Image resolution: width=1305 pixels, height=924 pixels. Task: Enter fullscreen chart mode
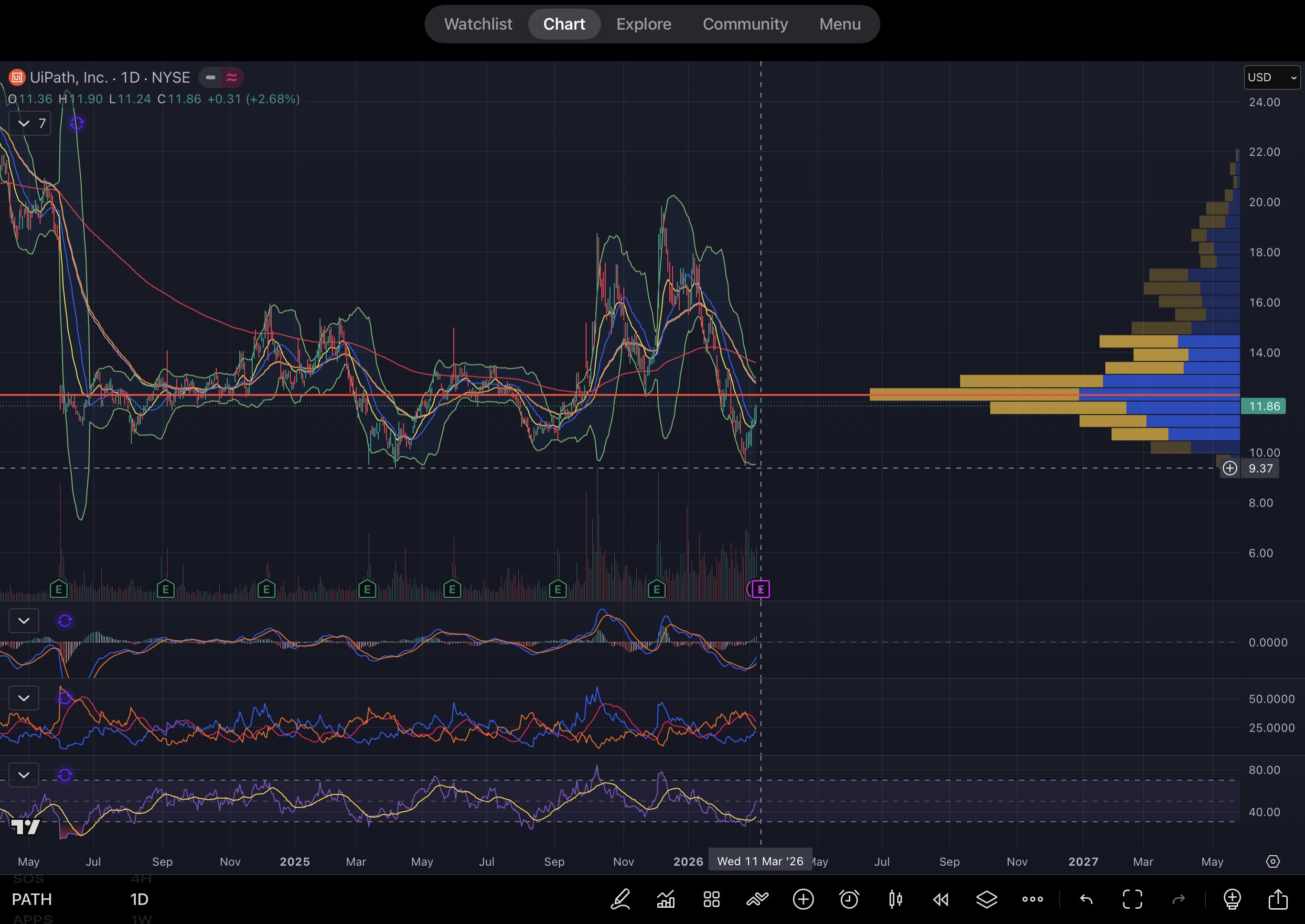tap(1132, 899)
